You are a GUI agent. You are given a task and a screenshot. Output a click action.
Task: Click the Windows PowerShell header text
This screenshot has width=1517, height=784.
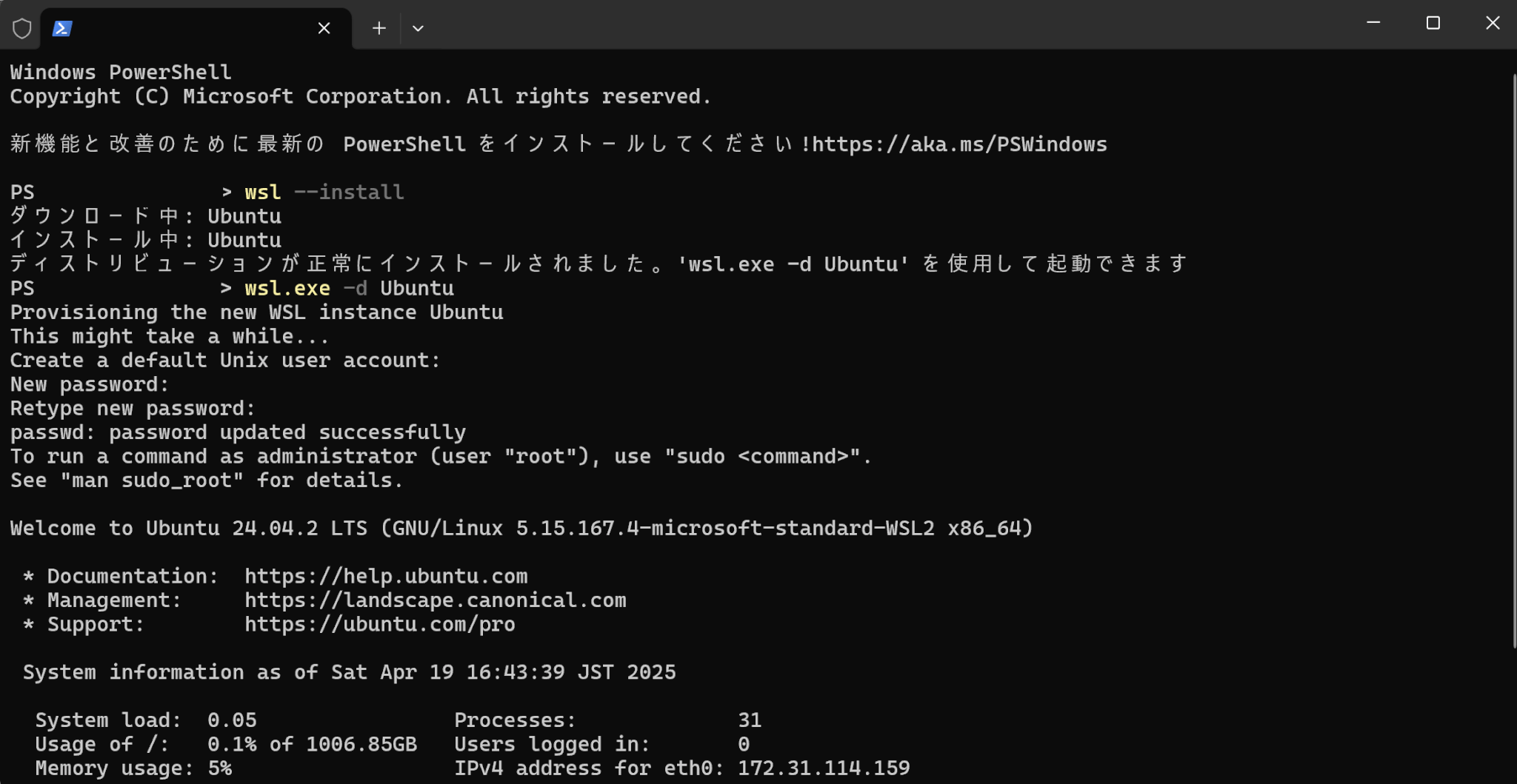(121, 72)
